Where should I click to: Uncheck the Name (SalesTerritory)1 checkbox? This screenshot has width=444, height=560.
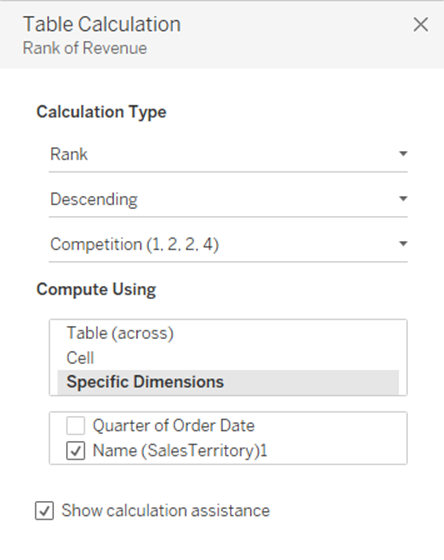(75, 450)
